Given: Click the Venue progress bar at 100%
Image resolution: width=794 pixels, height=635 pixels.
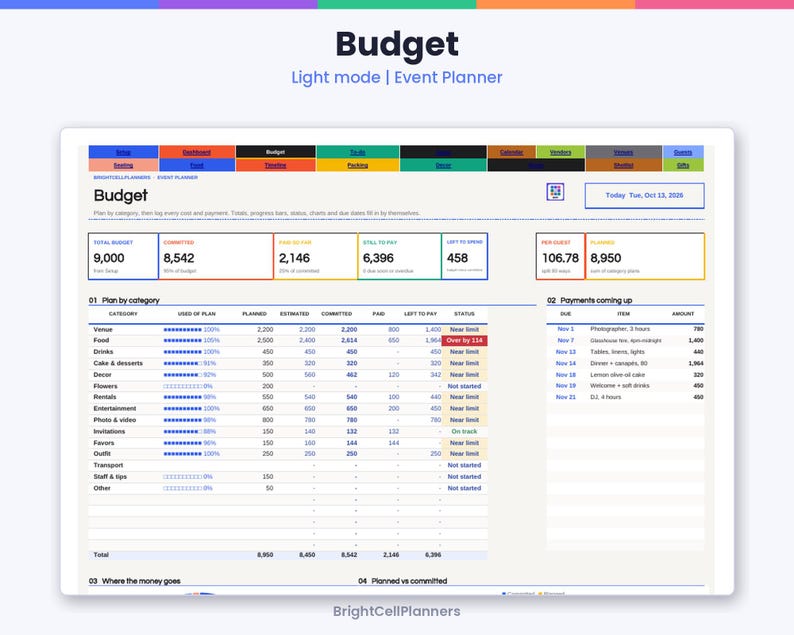Looking at the screenshot, I should tap(191, 330).
